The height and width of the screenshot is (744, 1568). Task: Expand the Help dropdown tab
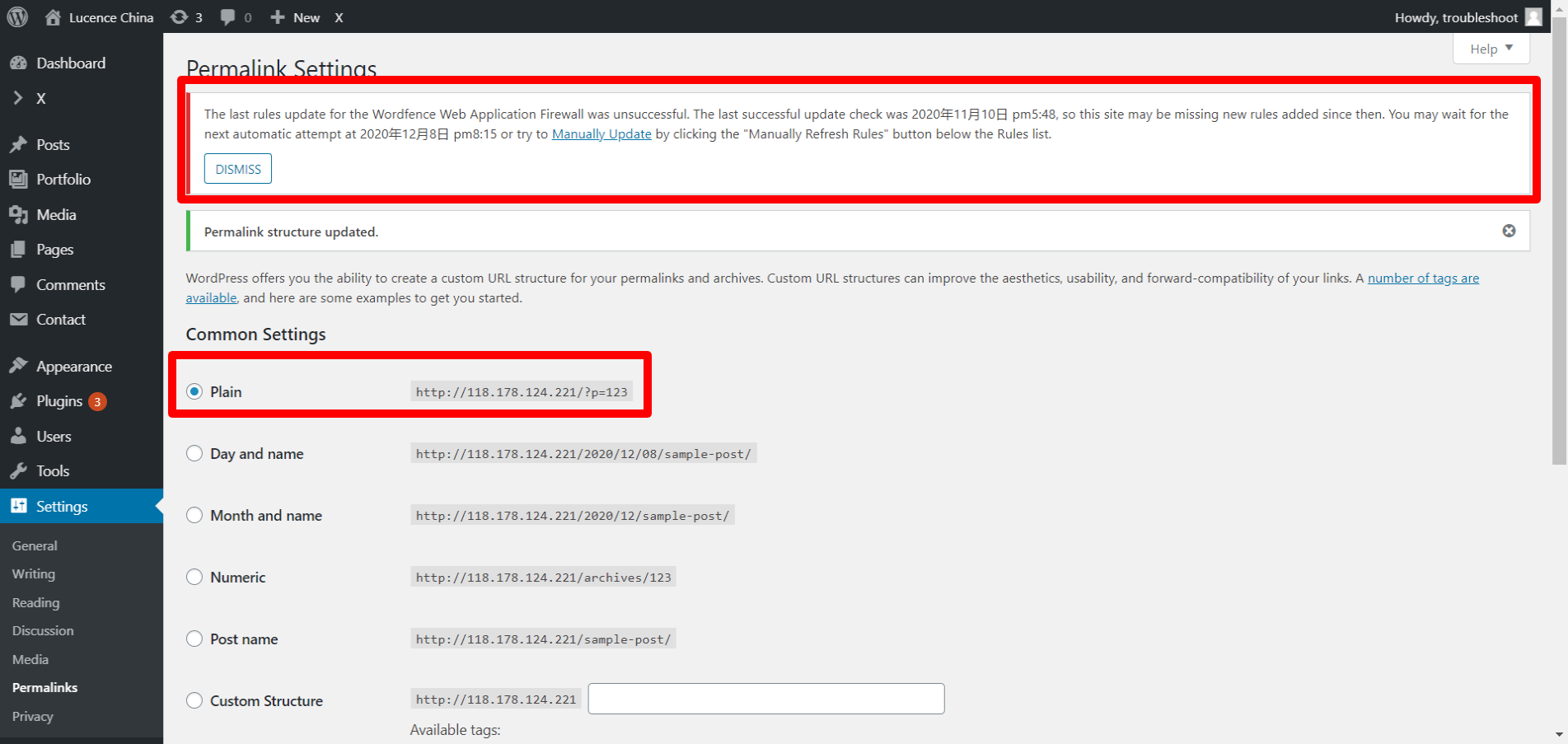click(1491, 49)
